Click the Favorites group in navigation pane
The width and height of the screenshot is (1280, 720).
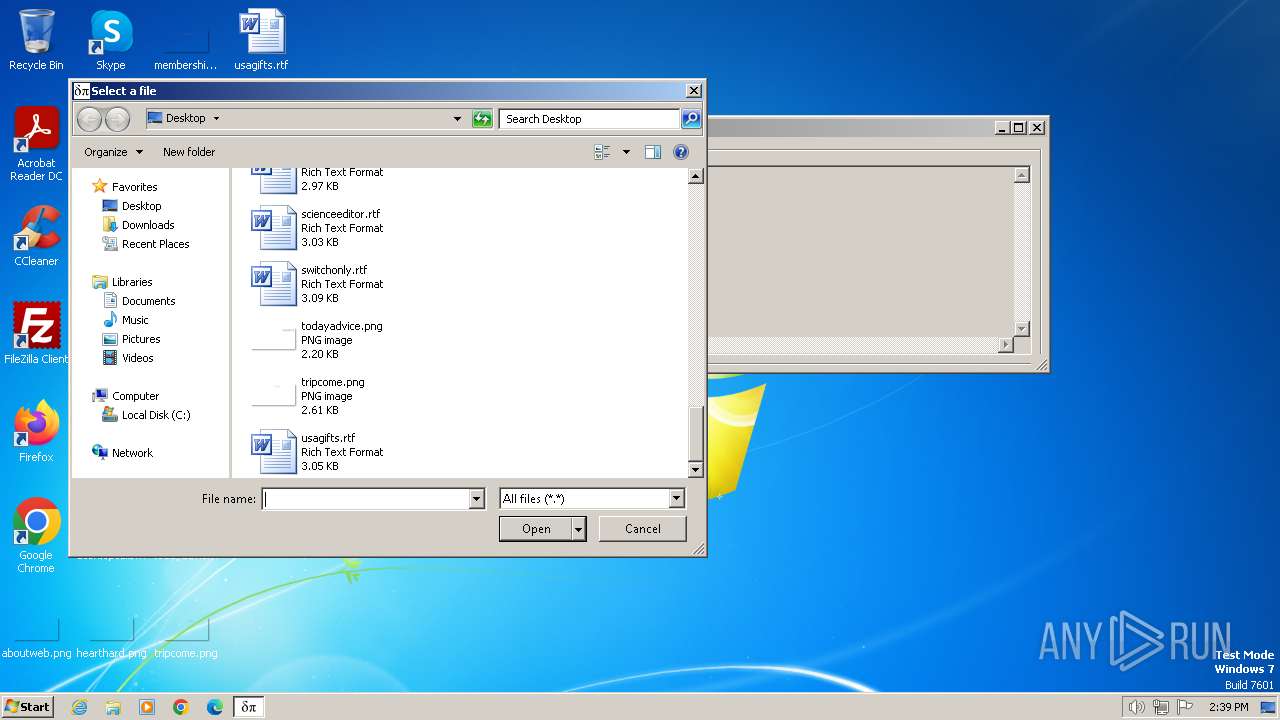click(134, 187)
